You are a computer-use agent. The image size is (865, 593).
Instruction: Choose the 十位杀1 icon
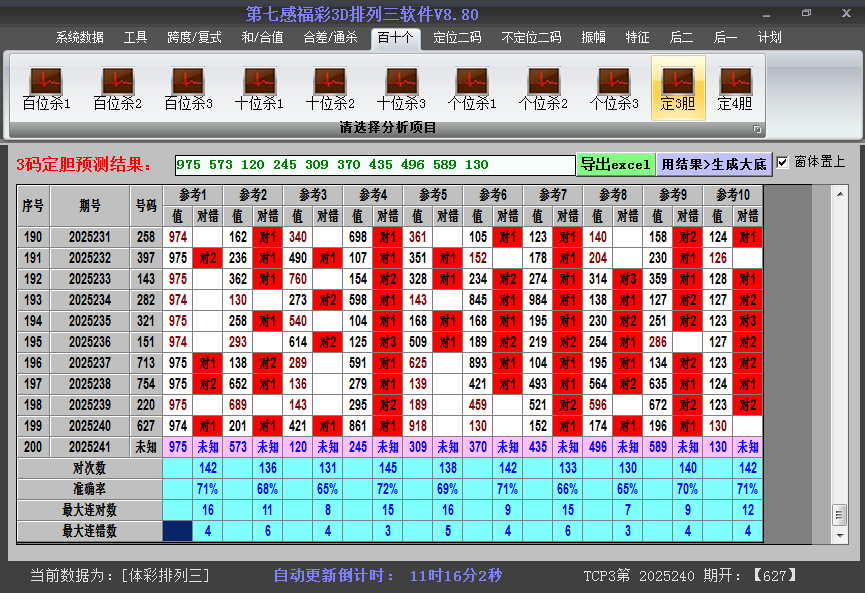point(259,88)
